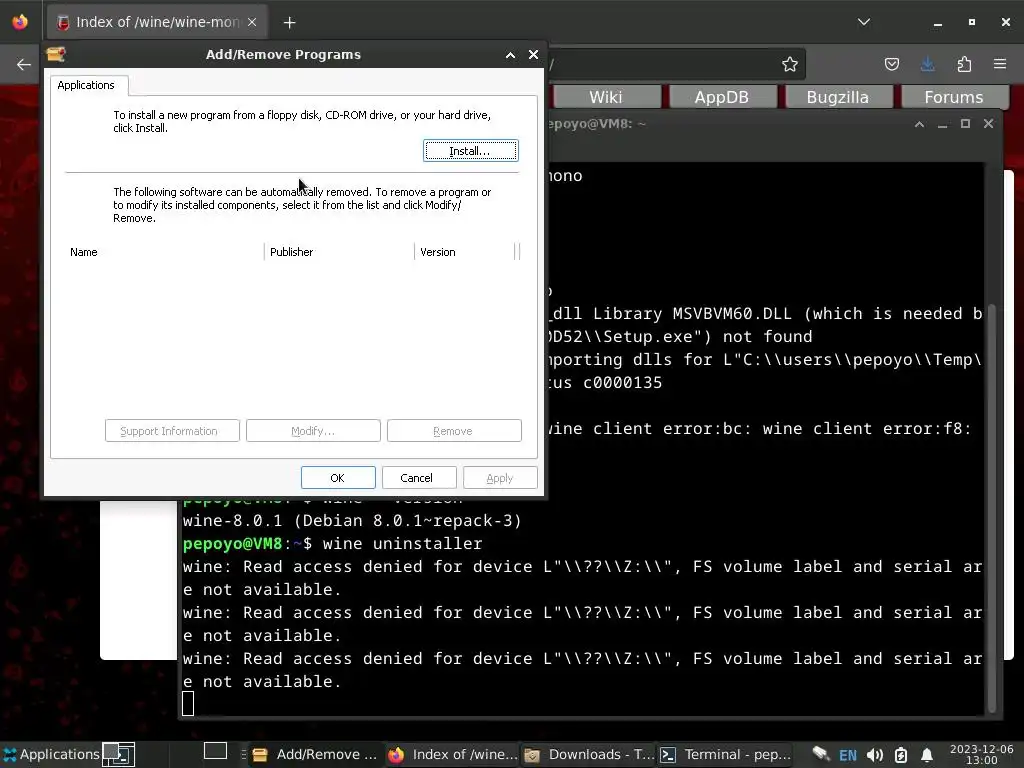Open Add/Remove Programs window menu icon
1024x768 pixels.
(56, 54)
